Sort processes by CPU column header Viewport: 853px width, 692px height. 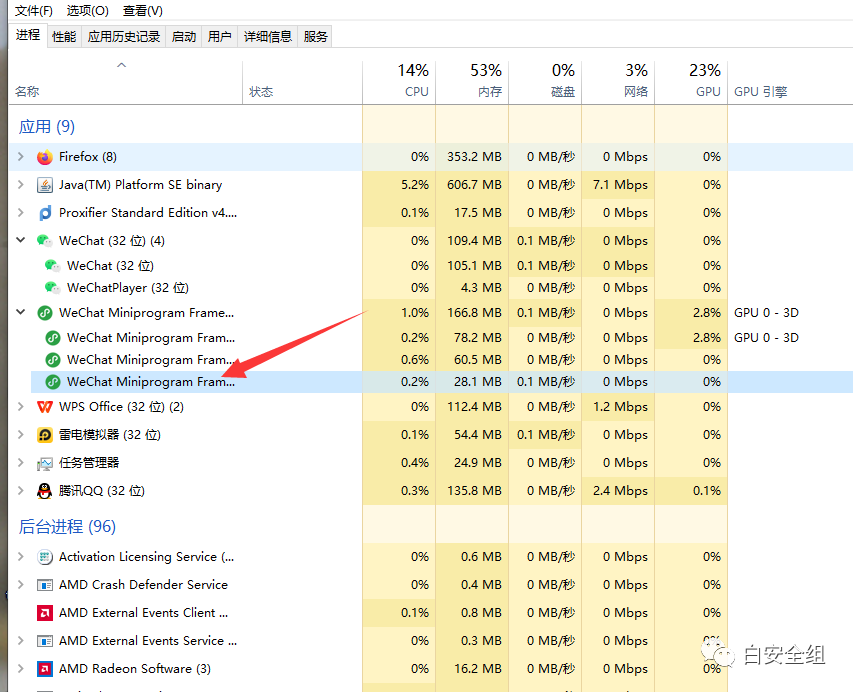point(399,82)
